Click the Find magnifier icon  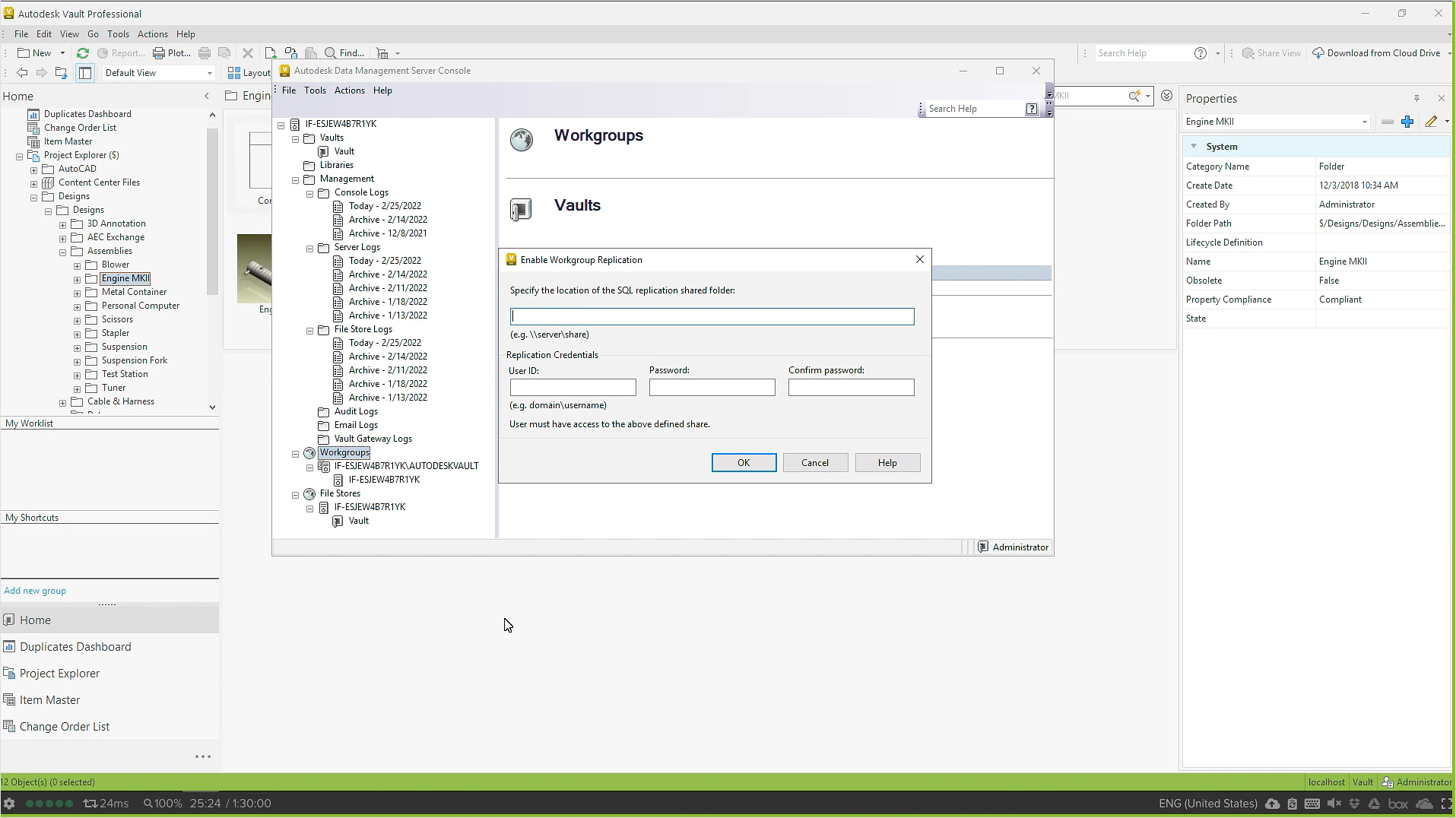click(331, 53)
